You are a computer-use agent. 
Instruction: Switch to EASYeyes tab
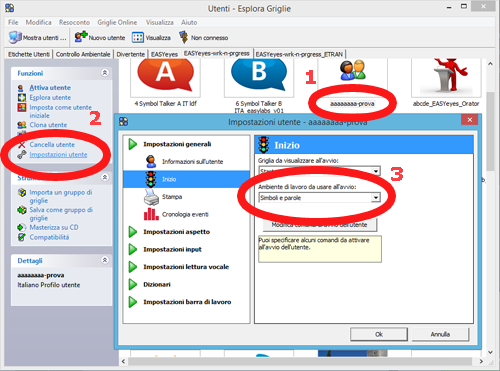[x=164, y=54]
